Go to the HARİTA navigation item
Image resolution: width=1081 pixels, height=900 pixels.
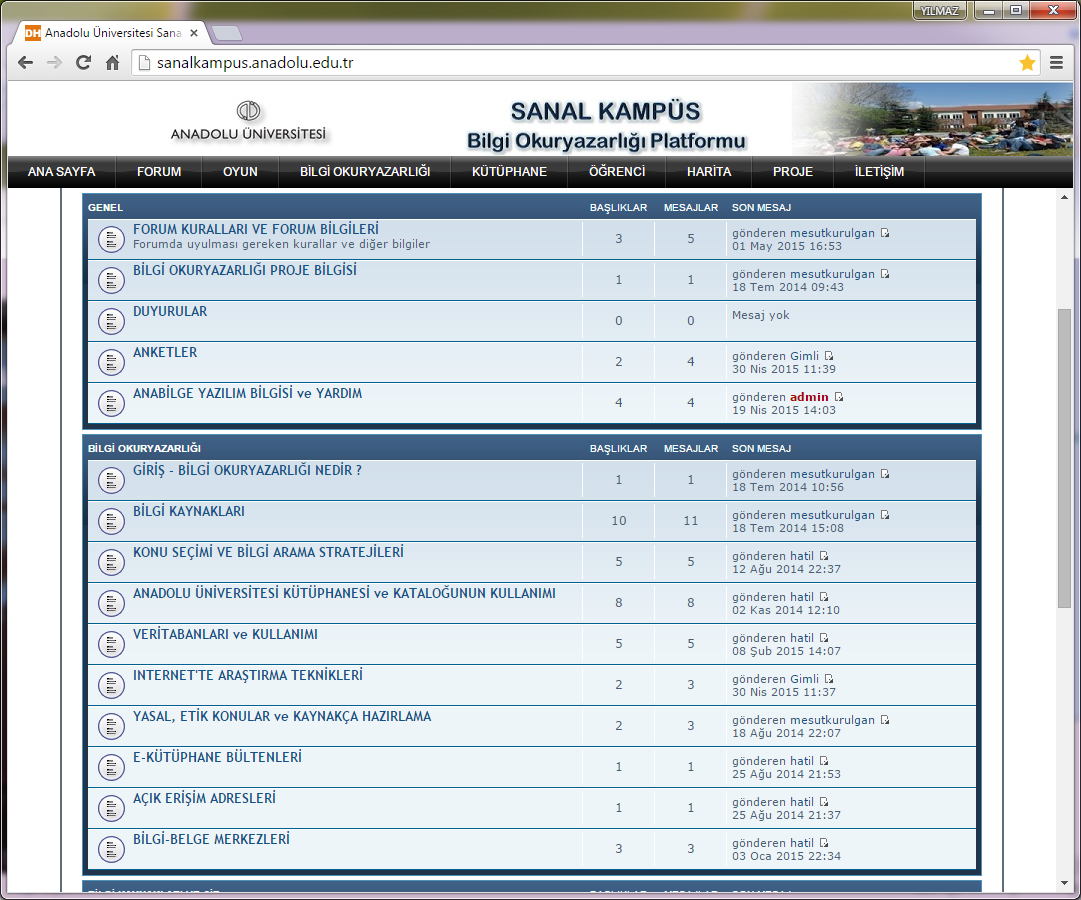click(x=709, y=172)
